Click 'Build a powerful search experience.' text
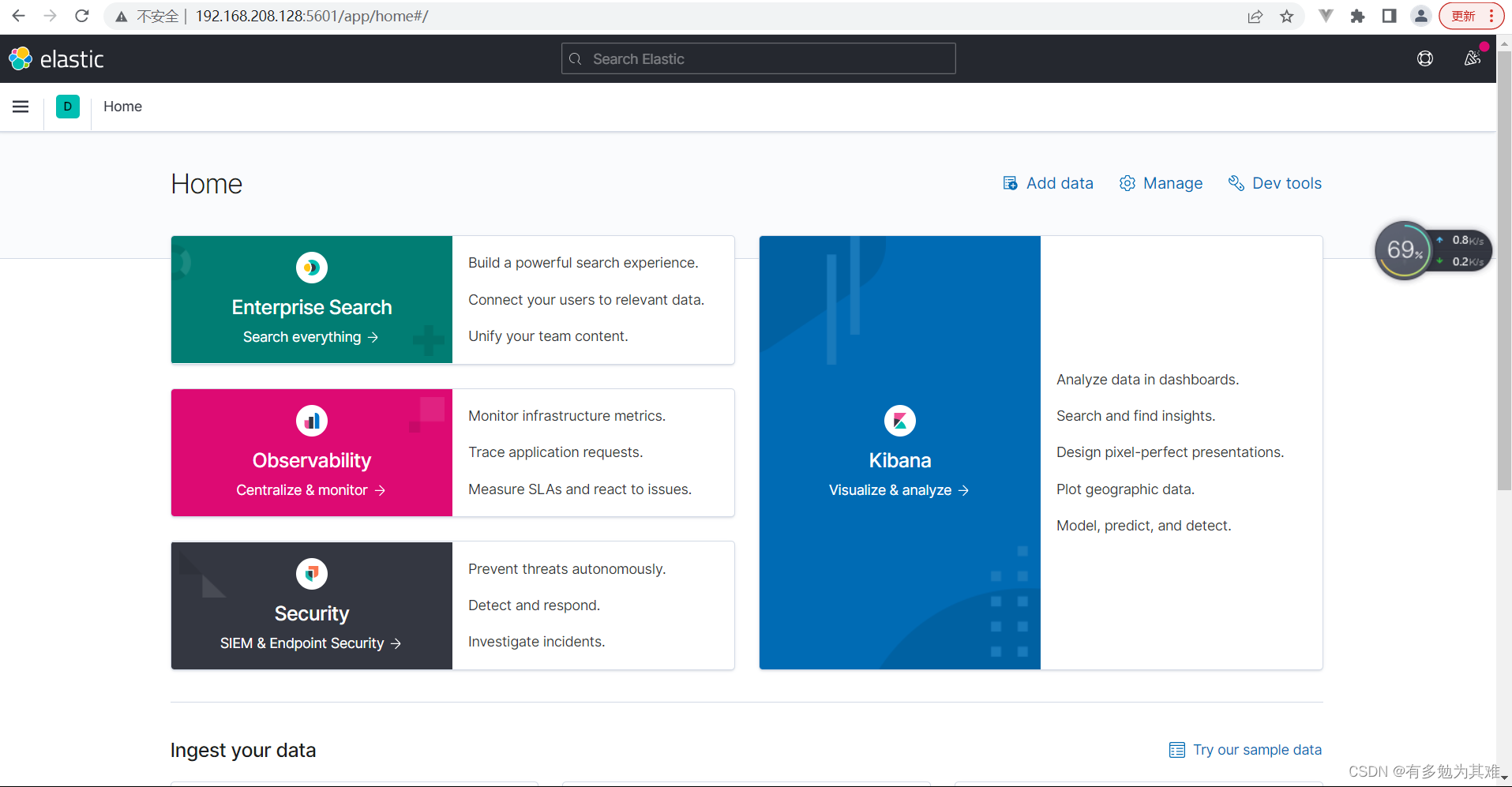This screenshot has height=787, width=1512. (x=583, y=263)
